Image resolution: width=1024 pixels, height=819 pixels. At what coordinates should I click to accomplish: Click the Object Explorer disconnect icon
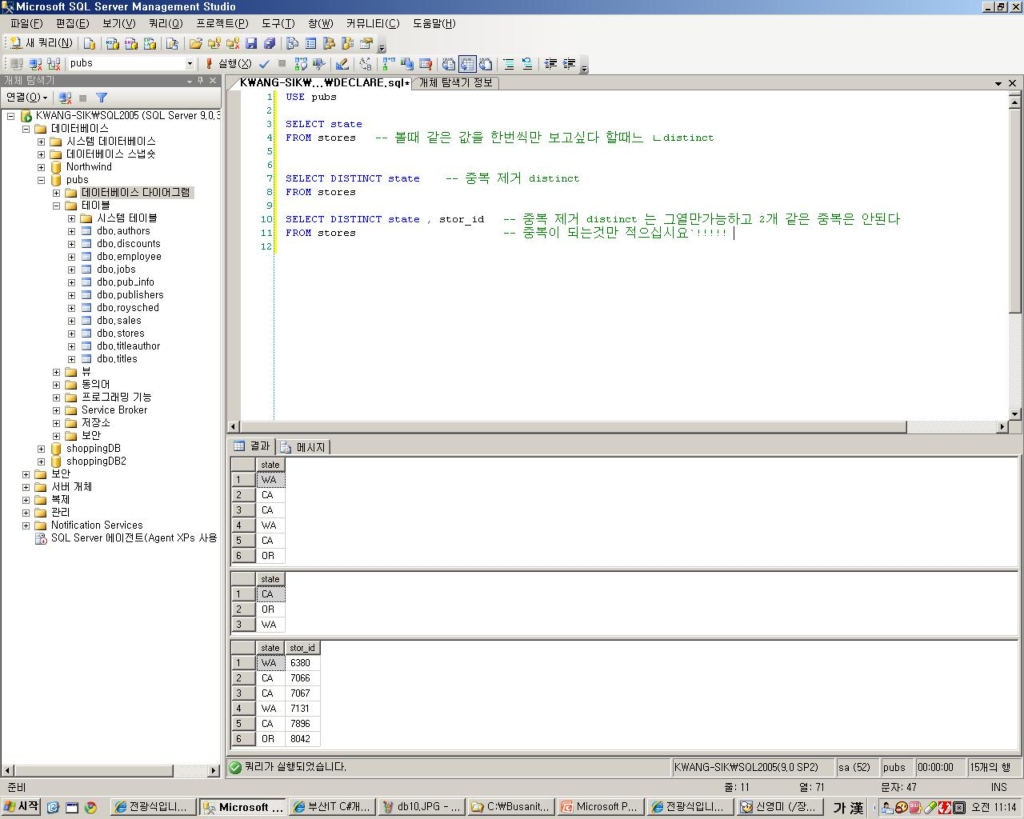pos(65,97)
